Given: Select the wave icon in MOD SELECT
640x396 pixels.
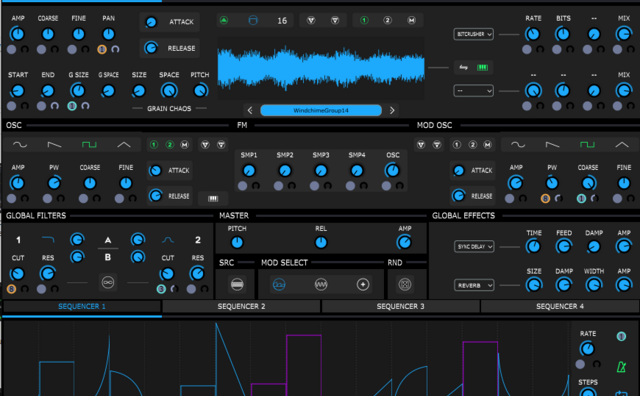Looking at the screenshot, I should (321, 285).
